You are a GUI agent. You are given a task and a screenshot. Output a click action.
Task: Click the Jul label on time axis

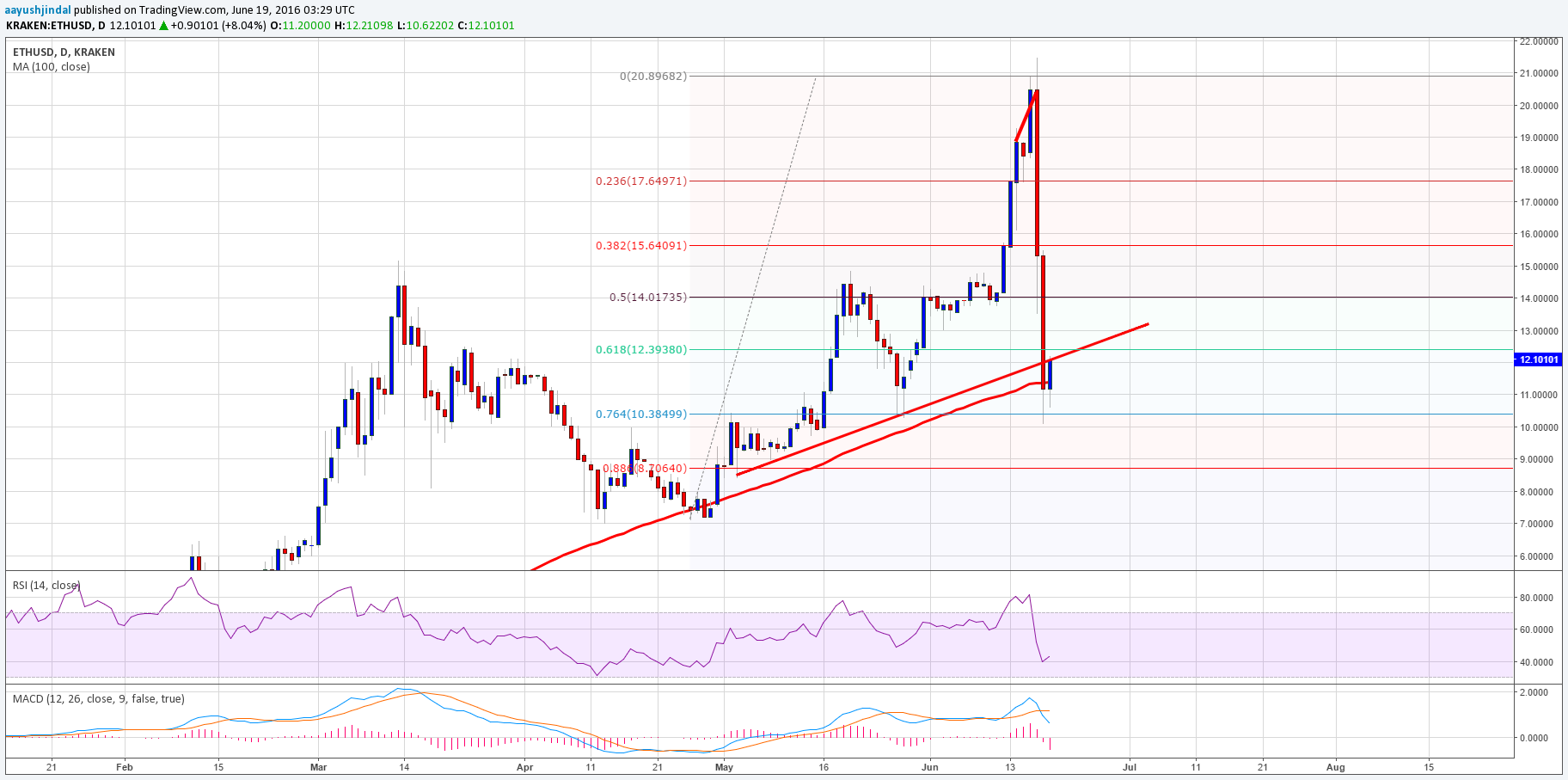click(x=1130, y=767)
